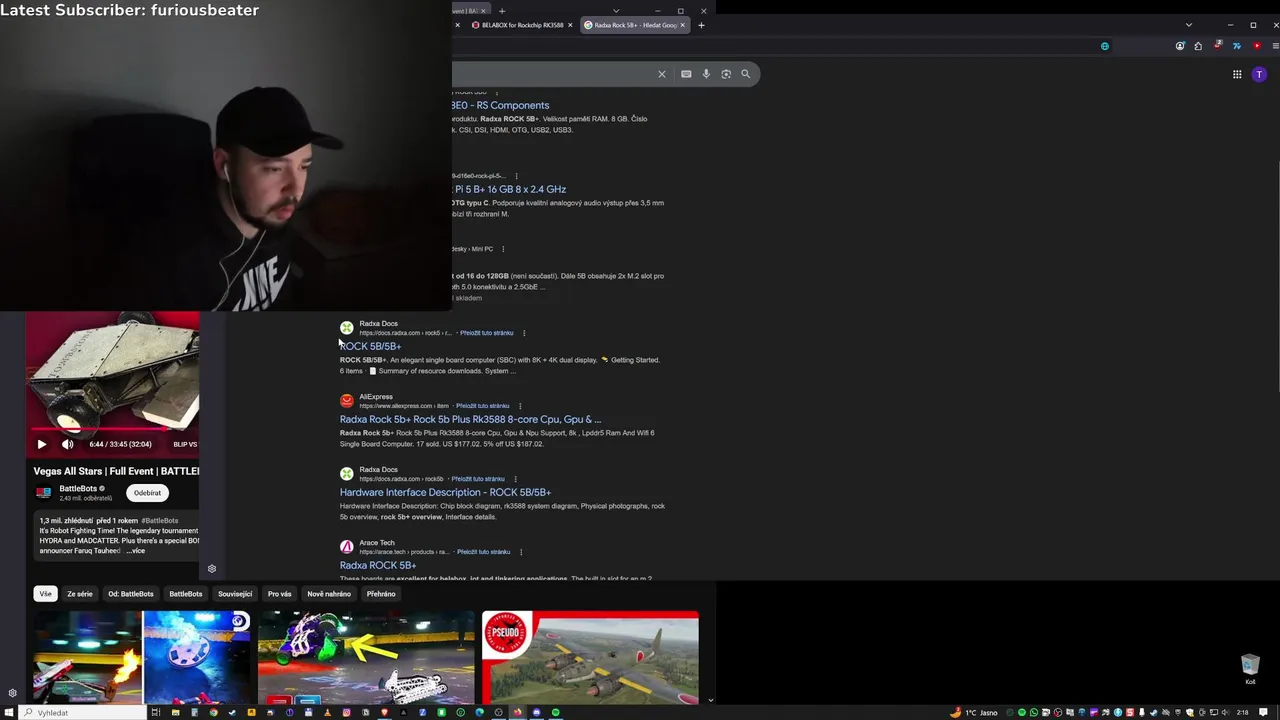Open options for Arace Tech result
The image size is (1280, 720).
pos(521,552)
